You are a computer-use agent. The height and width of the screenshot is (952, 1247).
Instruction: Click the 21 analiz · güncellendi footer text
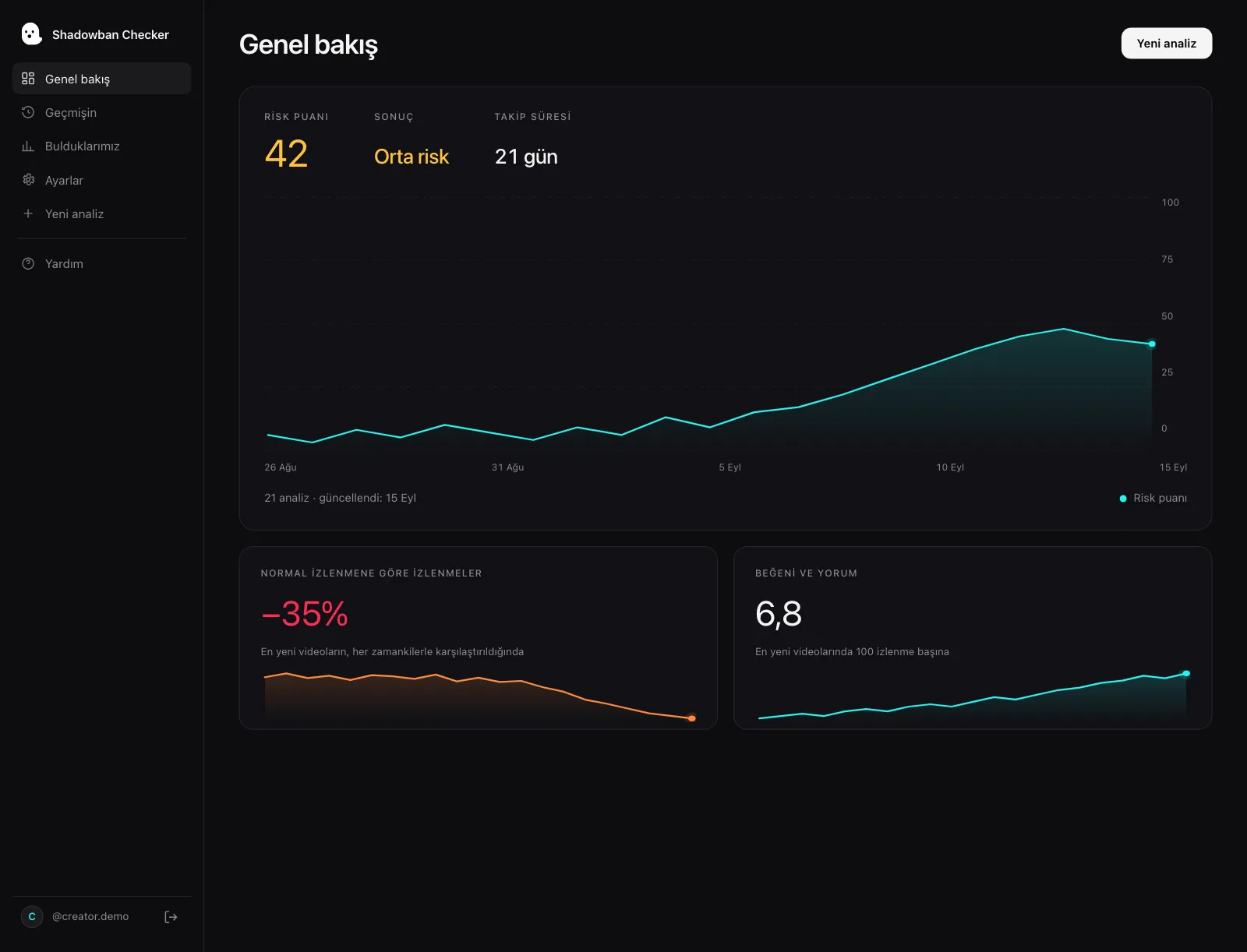[x=340, y=498]
